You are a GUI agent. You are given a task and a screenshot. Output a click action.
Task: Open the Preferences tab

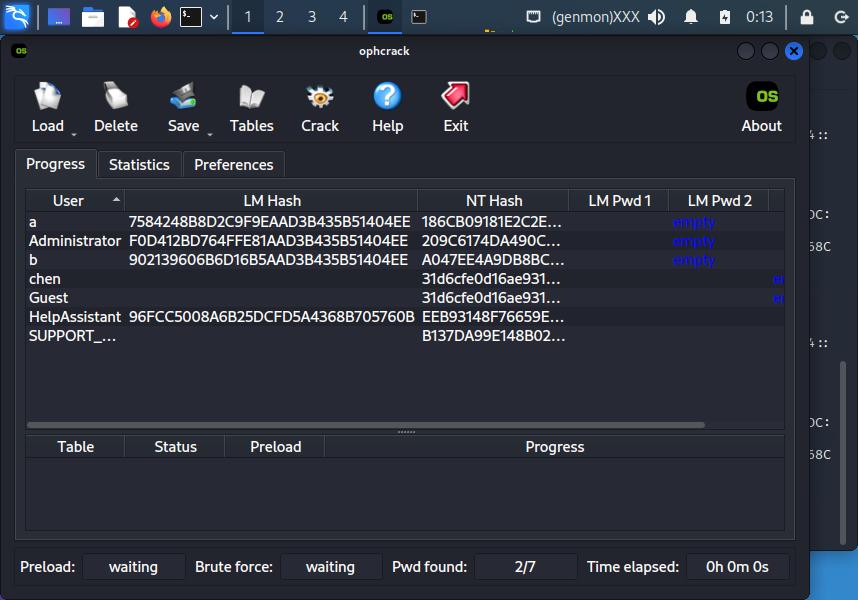pyautogui.click(x=234, y=164)
